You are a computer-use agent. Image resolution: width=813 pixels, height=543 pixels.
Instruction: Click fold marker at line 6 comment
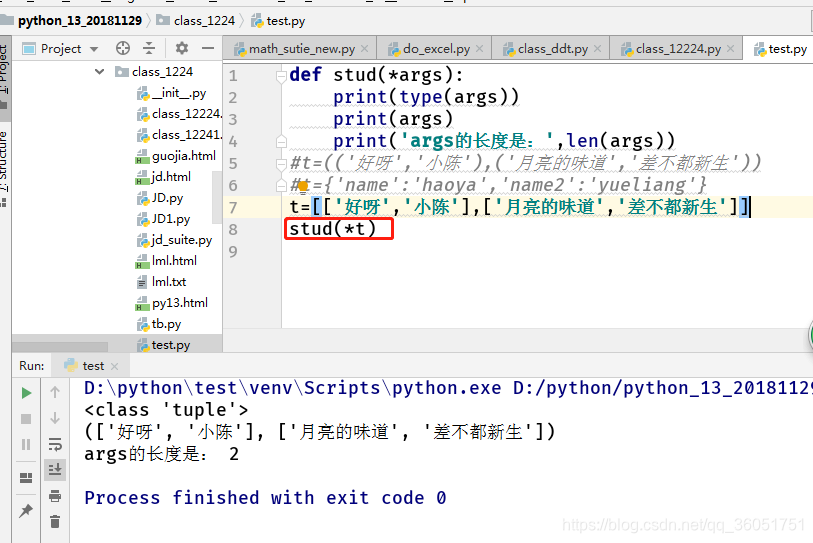point(281,185)
